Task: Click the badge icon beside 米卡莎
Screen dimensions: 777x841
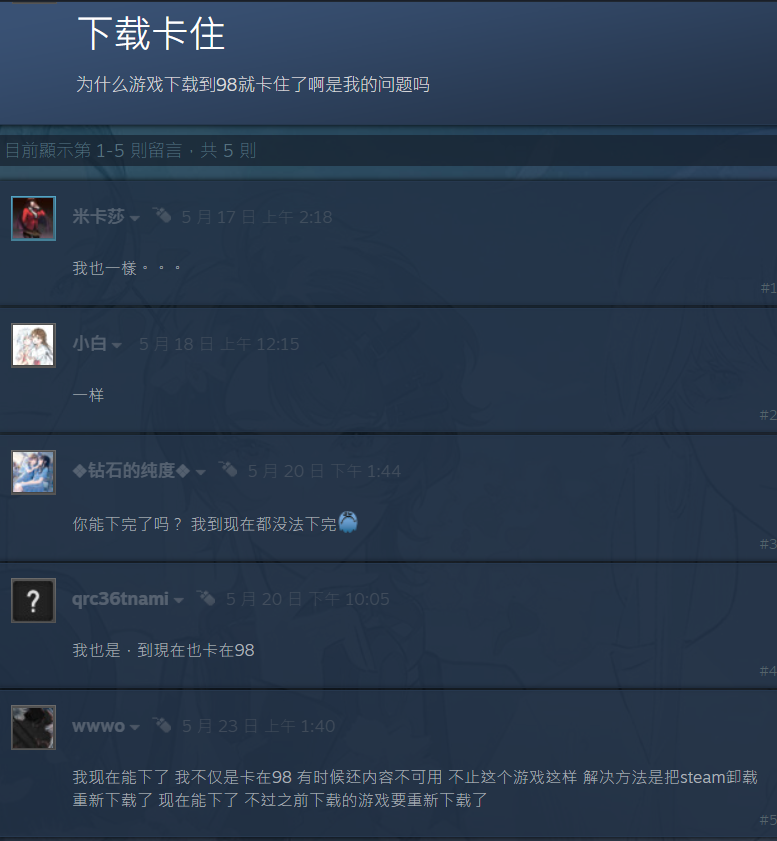Action: pos(161,215)
